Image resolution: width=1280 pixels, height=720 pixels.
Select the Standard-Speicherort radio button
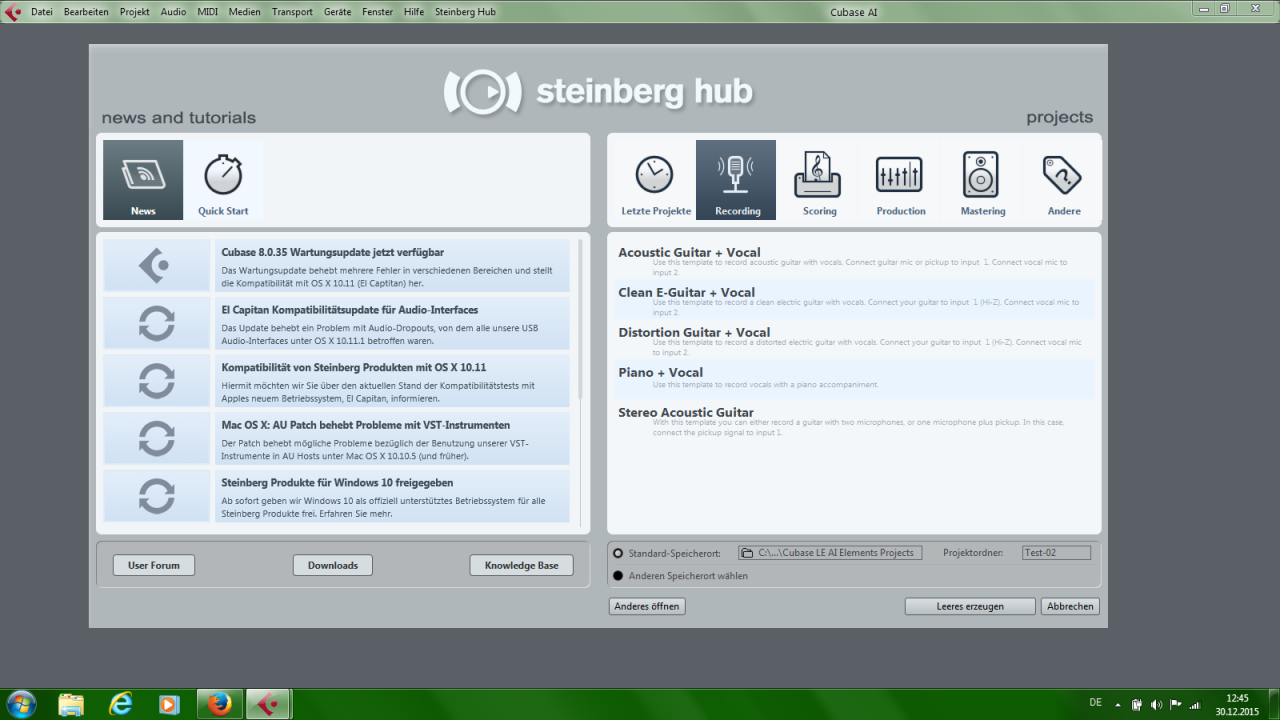[618, 553]
